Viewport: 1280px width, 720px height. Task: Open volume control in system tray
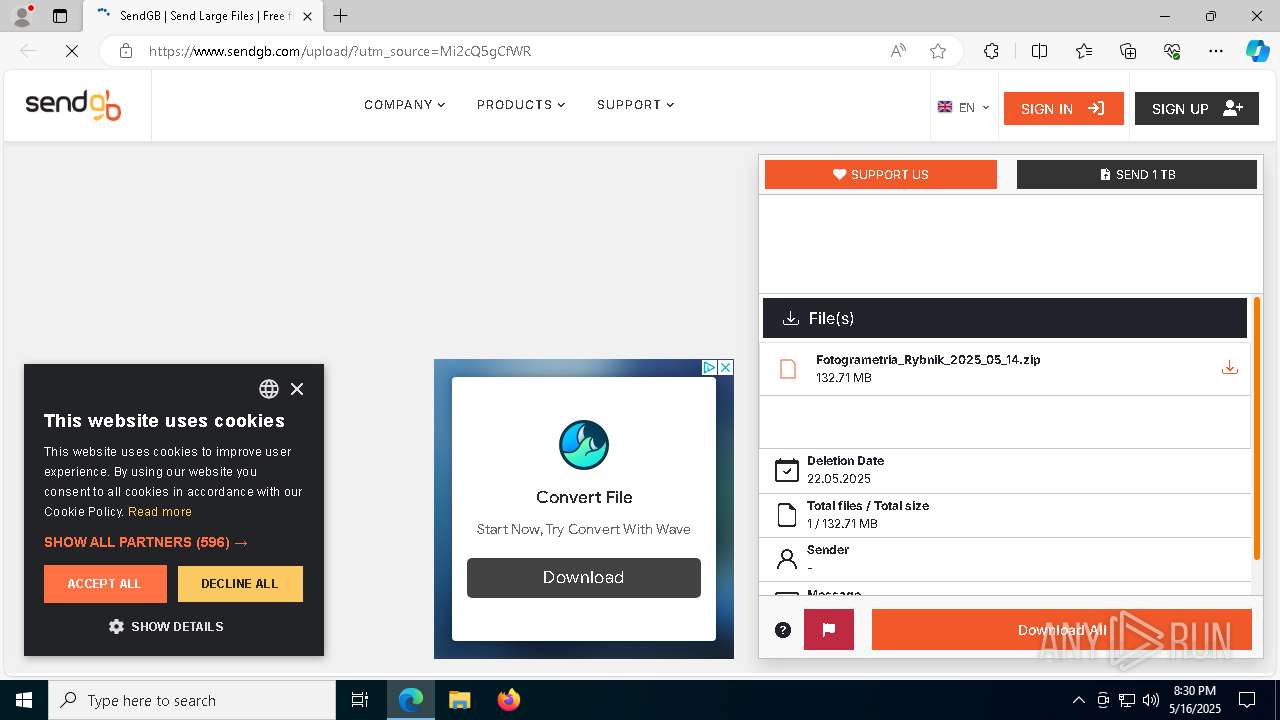[1151, 700]
